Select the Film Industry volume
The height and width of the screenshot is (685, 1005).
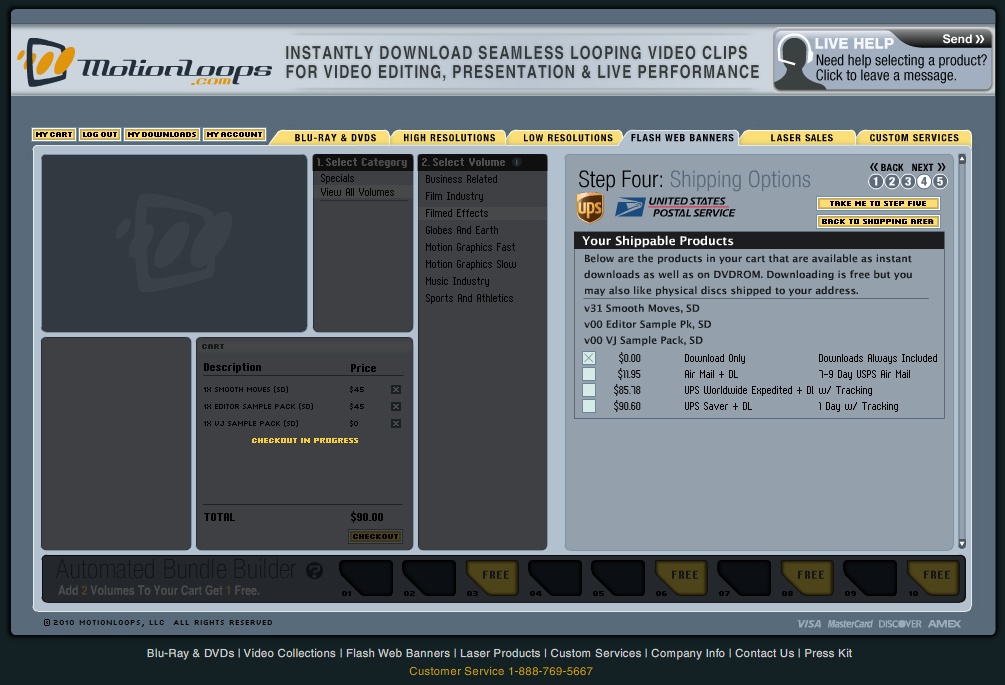pos(454,197)
